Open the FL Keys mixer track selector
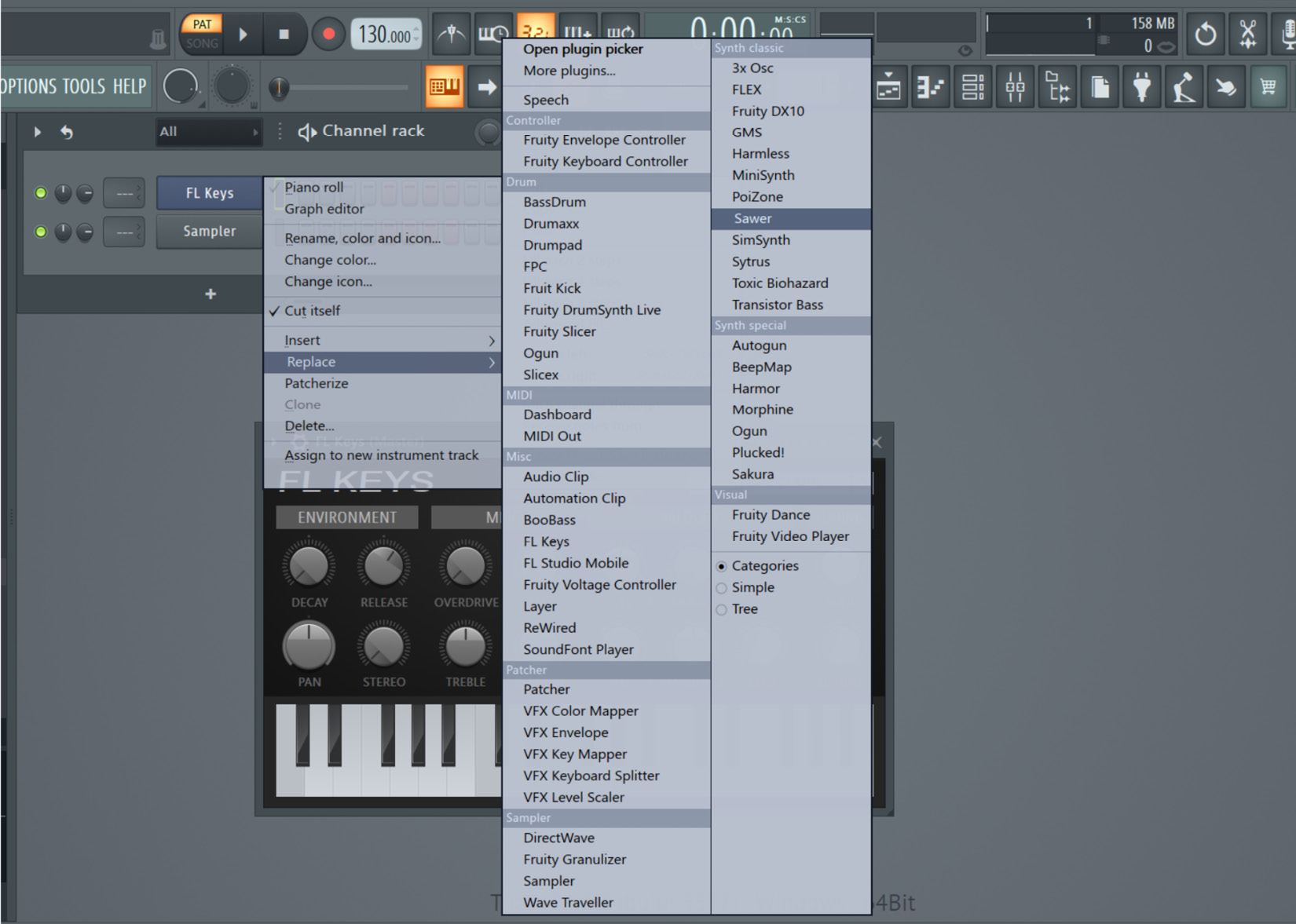This screenshot has width=1296, height=924. tap(124, 192)
